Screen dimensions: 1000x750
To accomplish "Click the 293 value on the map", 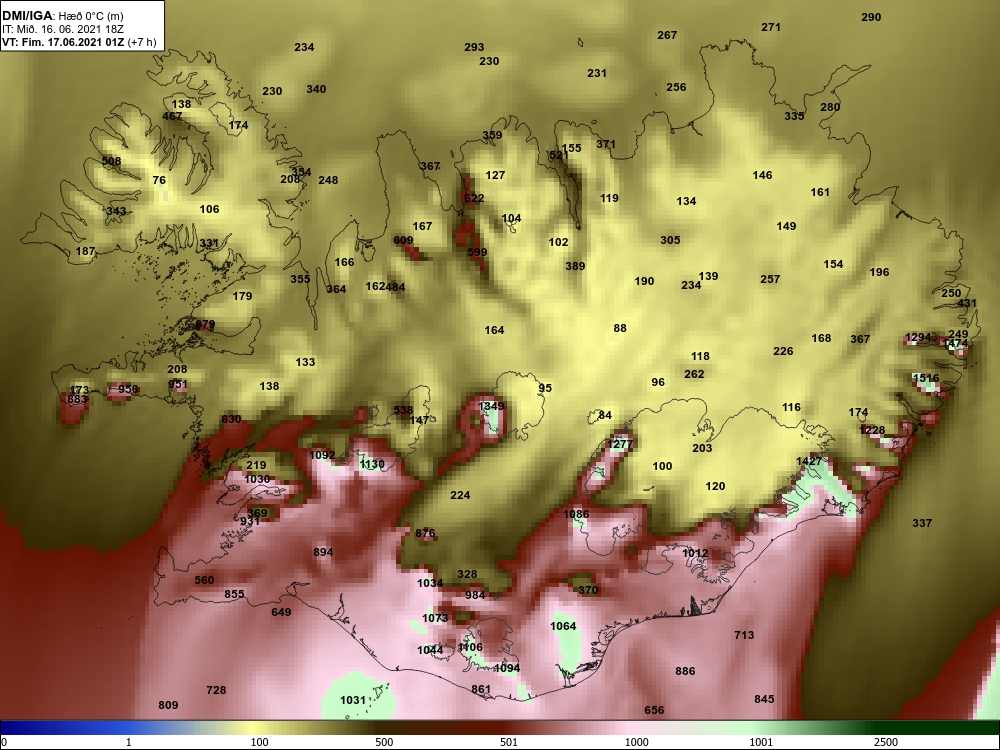I will click(474, 47).
